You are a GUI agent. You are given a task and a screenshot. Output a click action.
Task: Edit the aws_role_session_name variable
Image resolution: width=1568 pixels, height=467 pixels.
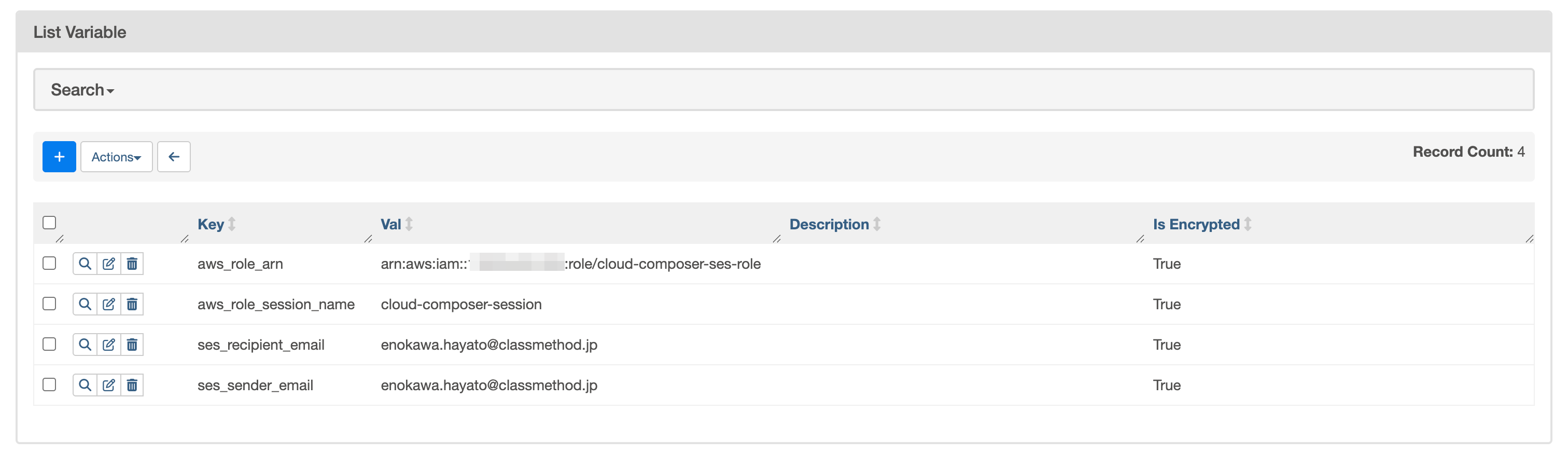coord(108,304)
